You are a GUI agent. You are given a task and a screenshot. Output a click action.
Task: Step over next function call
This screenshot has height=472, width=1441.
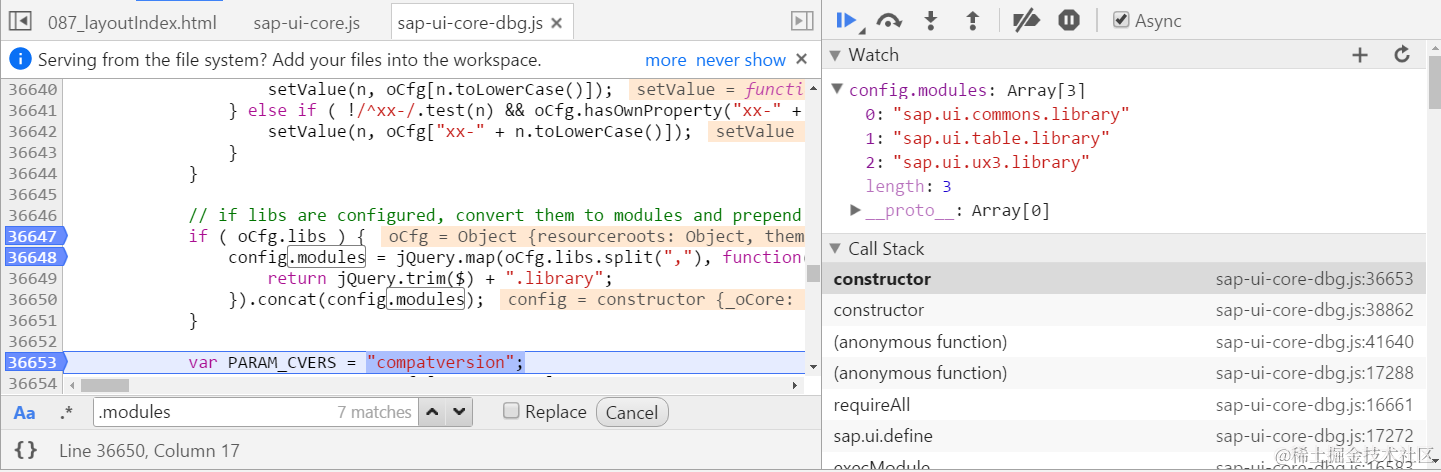888,20
